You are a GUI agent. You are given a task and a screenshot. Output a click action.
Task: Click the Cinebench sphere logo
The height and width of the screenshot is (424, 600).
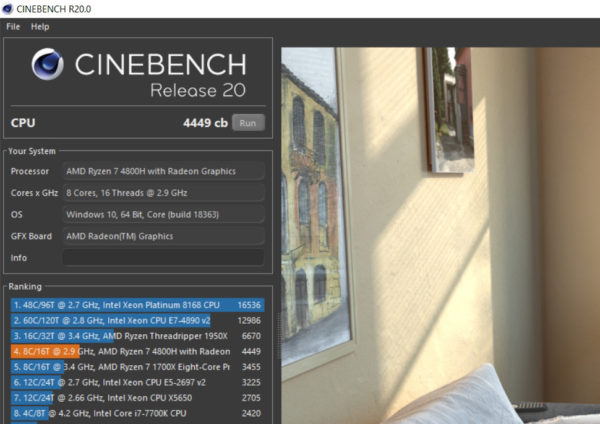[x=48, y=66]
